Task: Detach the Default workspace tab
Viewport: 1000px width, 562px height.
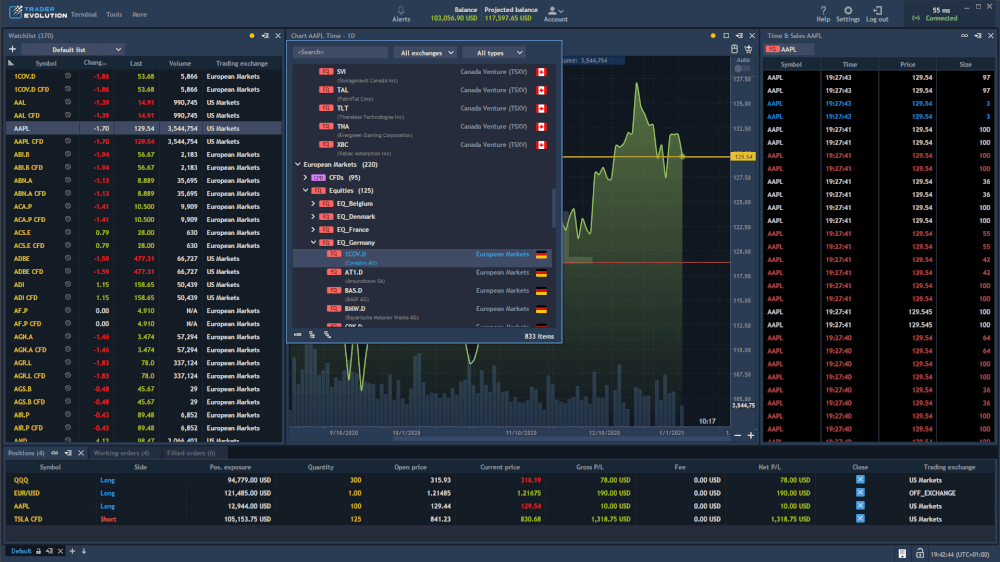Action: (x=49, y=551)
